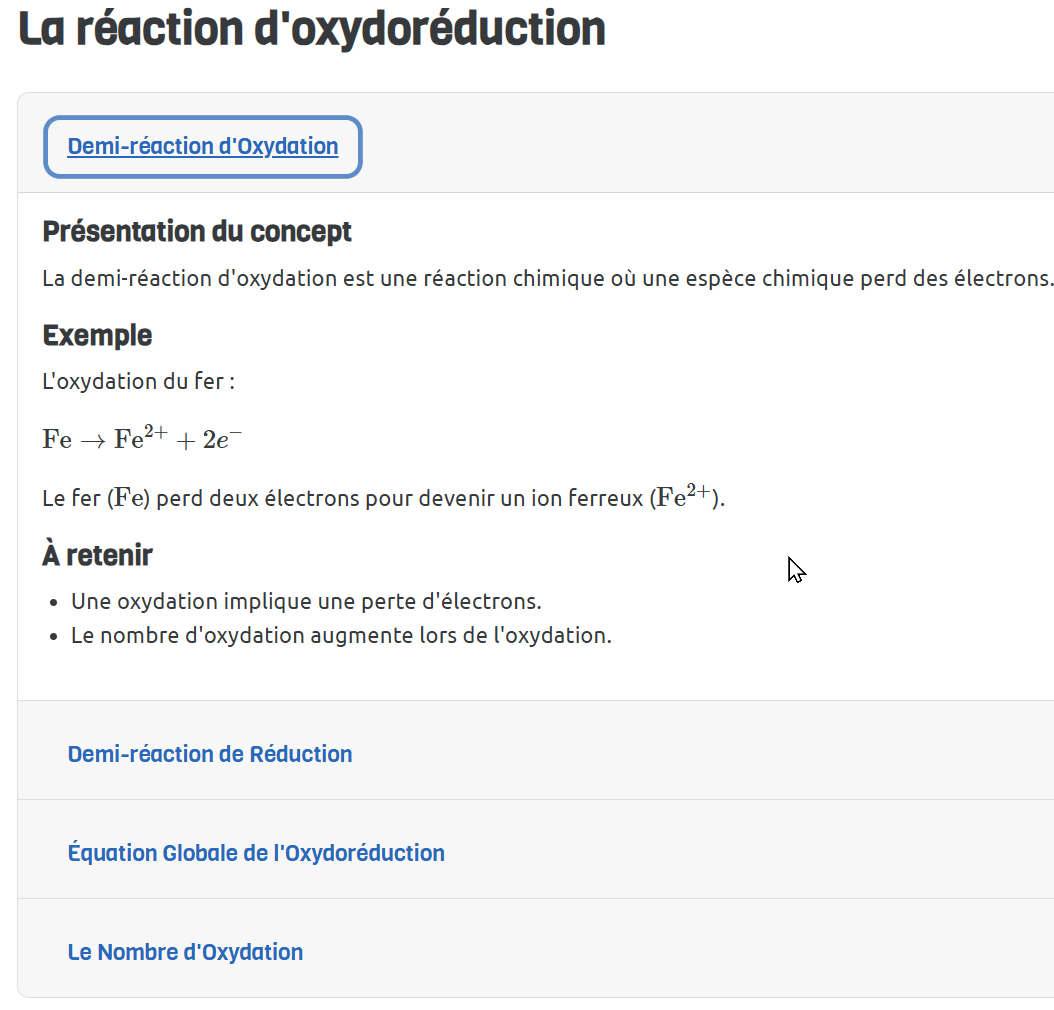Image resolution: width=1054 pixels, height=1010 pixels.
Task: Click the sentence Le fer perd deux électrons
Action: point(300,498)
